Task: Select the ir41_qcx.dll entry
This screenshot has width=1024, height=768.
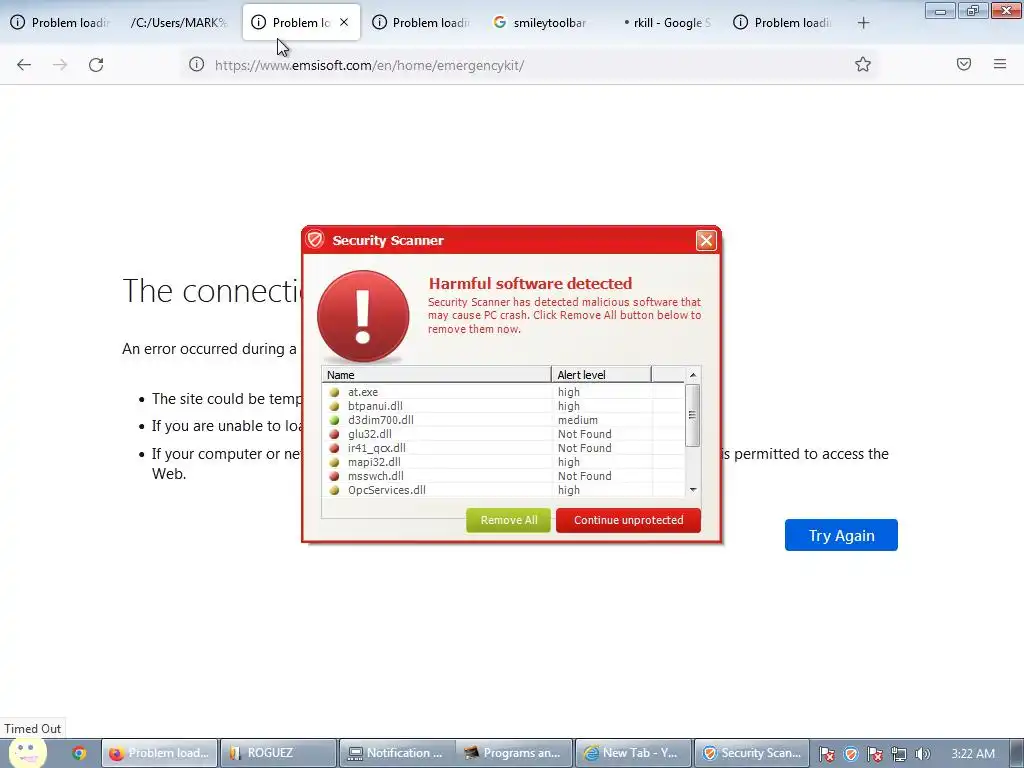Action: 503,448
